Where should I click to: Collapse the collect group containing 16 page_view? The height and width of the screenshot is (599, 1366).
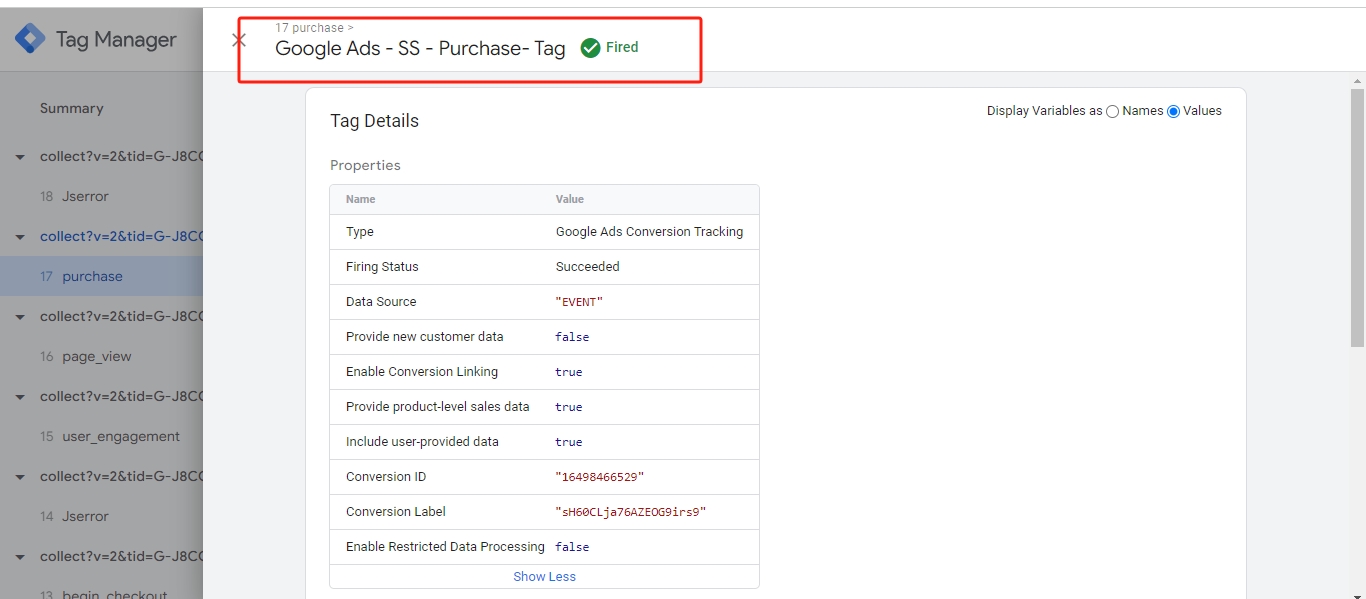pos(20,317)
